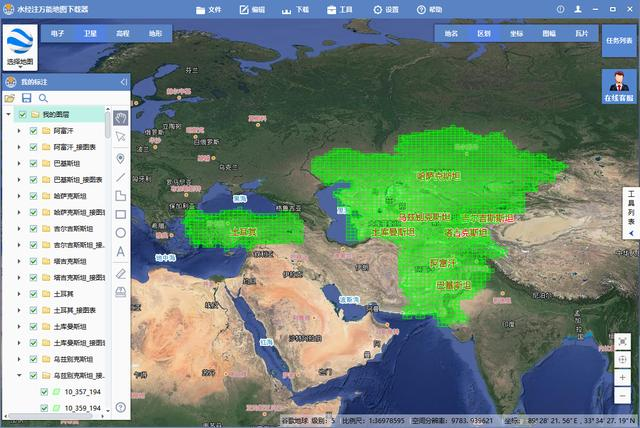This screenshot has width=640, height=428.
Task: Click the layer tree vertical scrollbar
Action: pyautogui.click(x=108, y=125)
